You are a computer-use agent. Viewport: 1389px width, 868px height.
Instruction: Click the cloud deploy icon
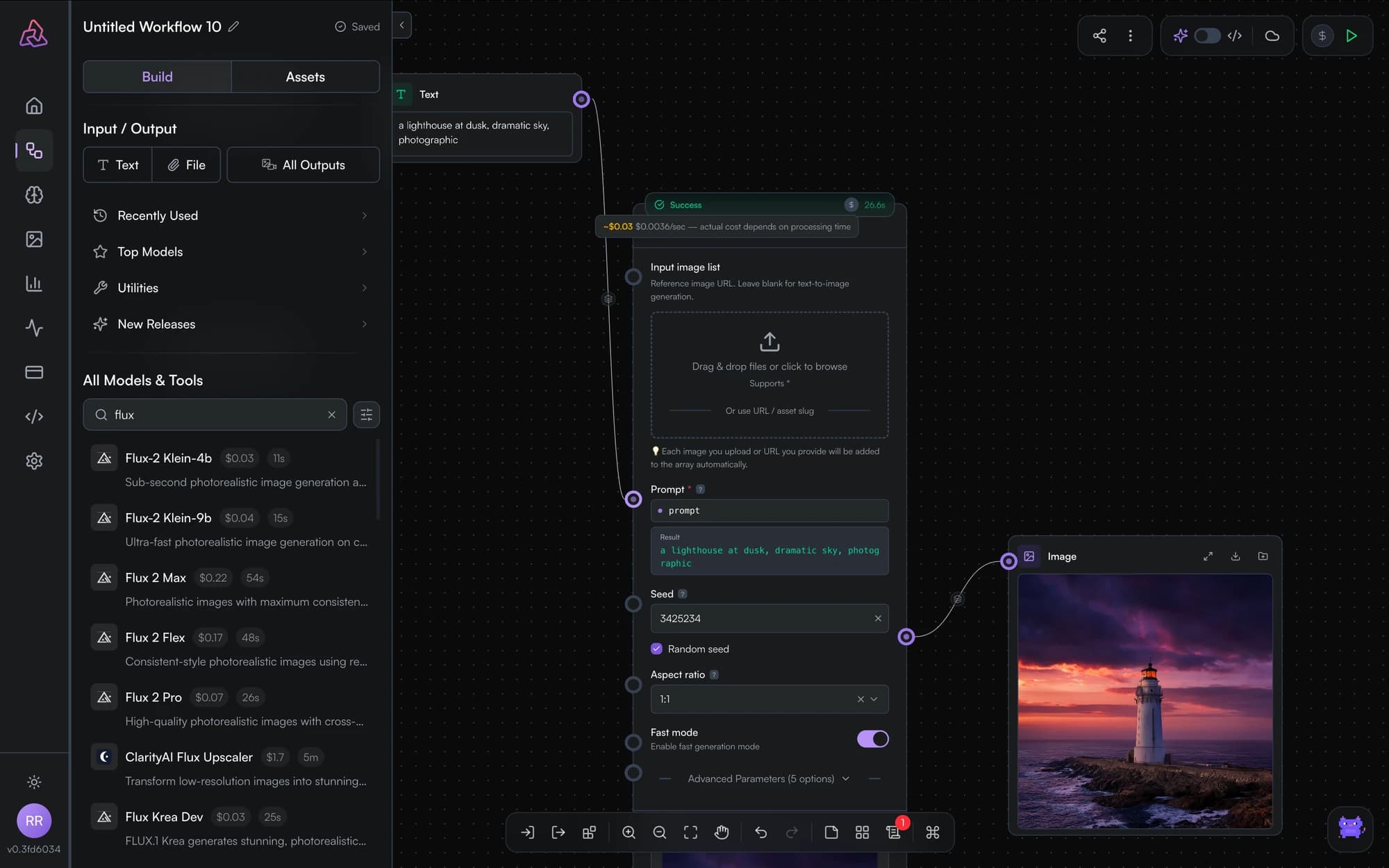1272,35
